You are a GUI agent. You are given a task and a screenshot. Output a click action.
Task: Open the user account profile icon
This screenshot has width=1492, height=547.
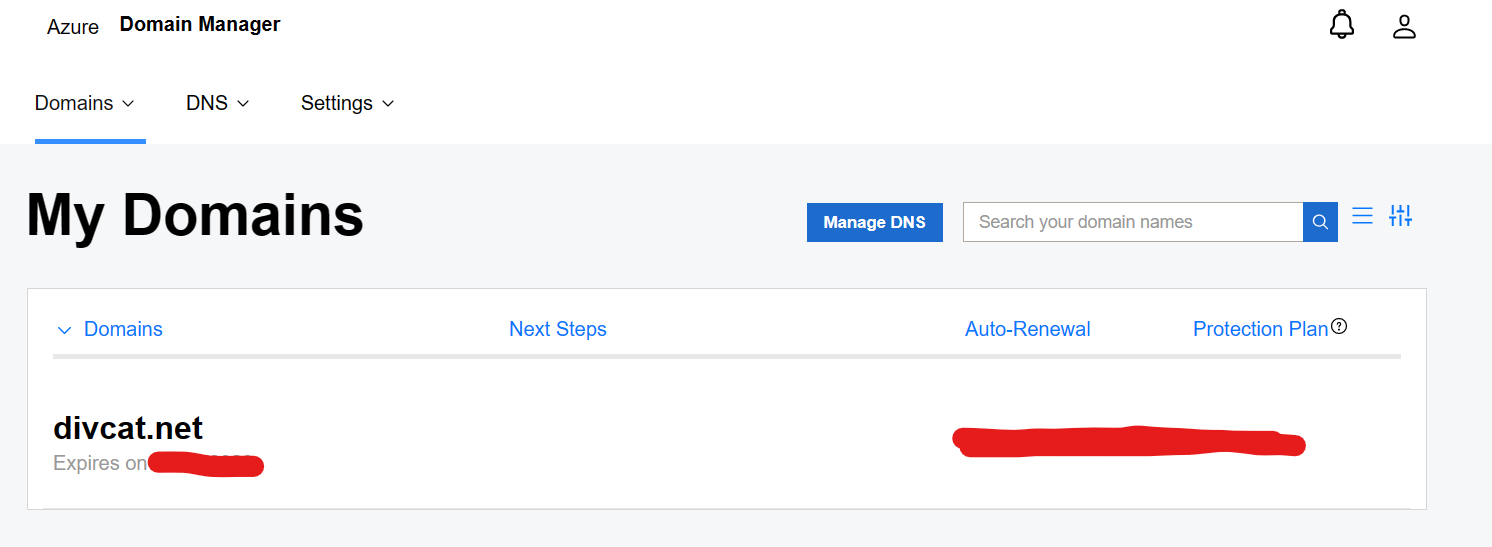(1404, 27)
